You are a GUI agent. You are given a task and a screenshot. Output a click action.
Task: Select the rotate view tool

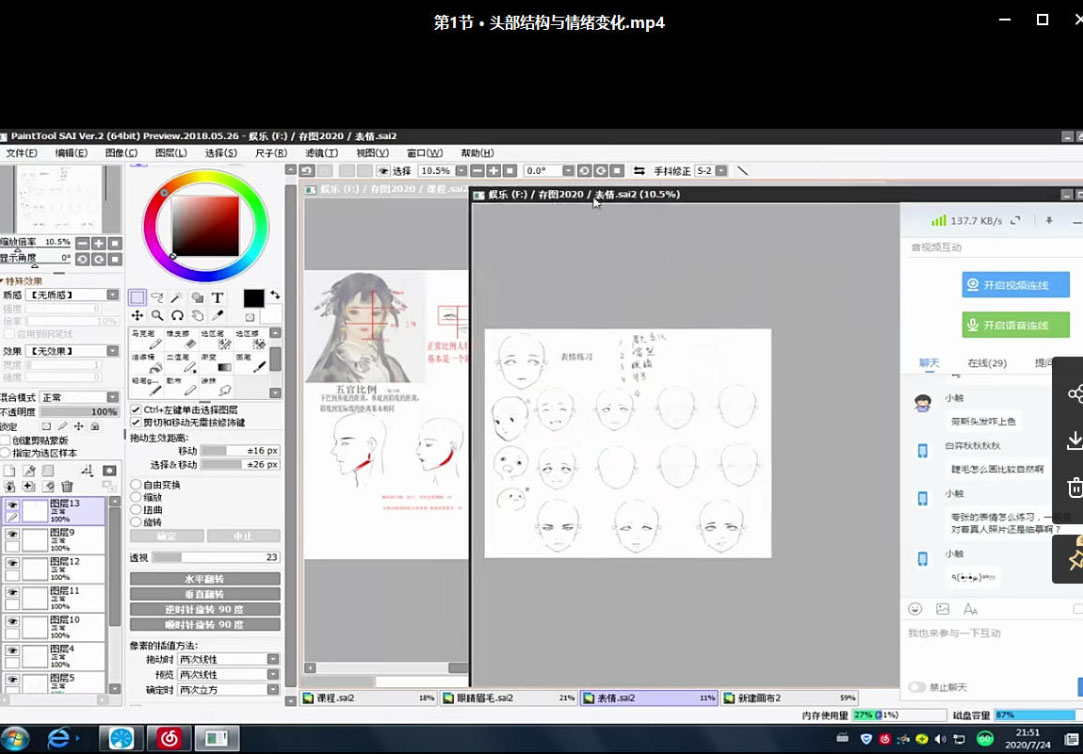(177, 316)
